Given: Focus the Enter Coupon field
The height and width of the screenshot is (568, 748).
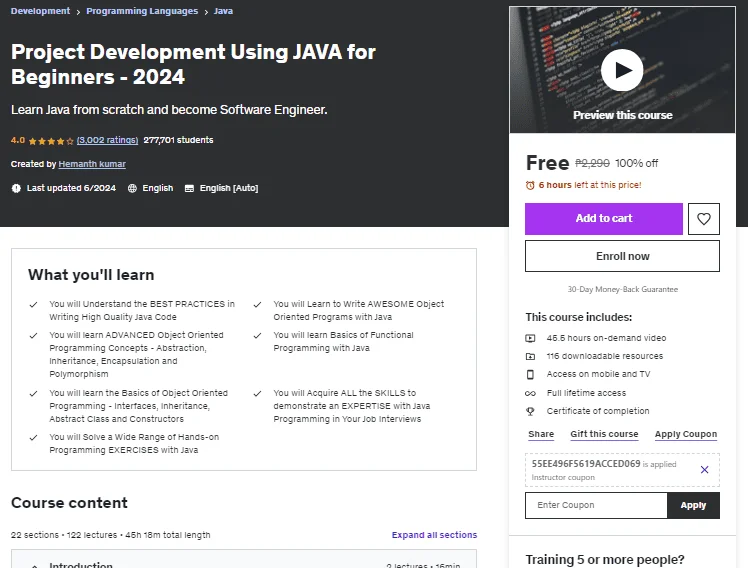Looking at the screenshot, I should point(596,506).
